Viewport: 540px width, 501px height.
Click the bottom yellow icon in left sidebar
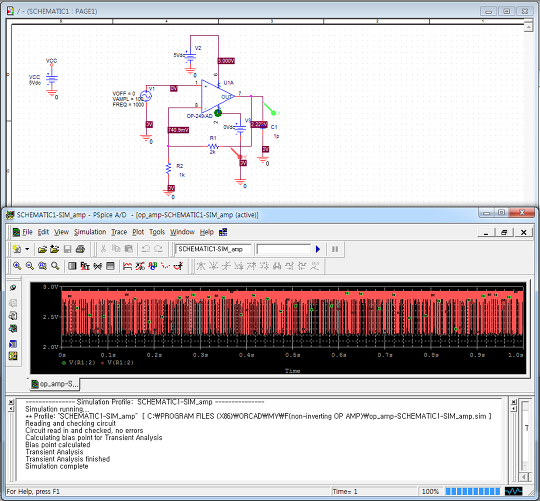click(13, 356)
